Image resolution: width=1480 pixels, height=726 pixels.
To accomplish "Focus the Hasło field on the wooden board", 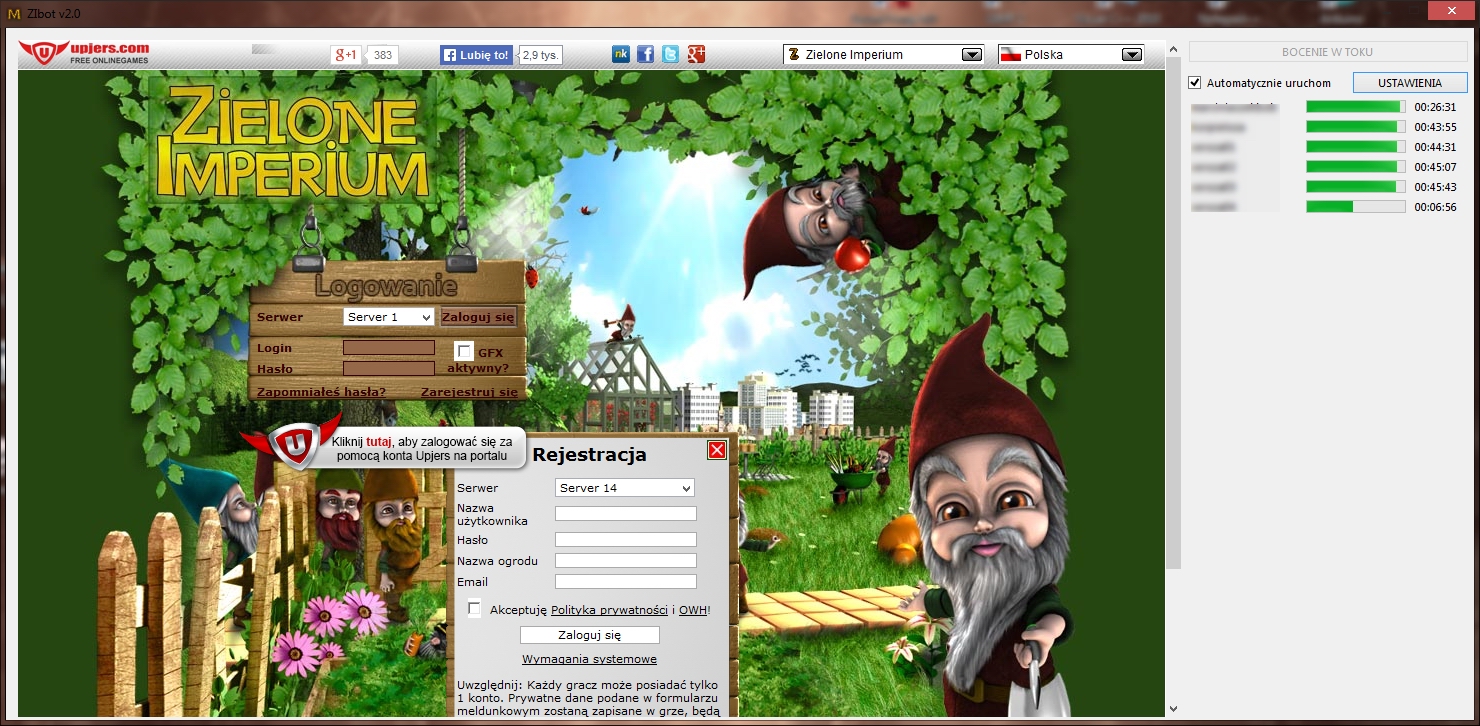I will tap(389, 368).
